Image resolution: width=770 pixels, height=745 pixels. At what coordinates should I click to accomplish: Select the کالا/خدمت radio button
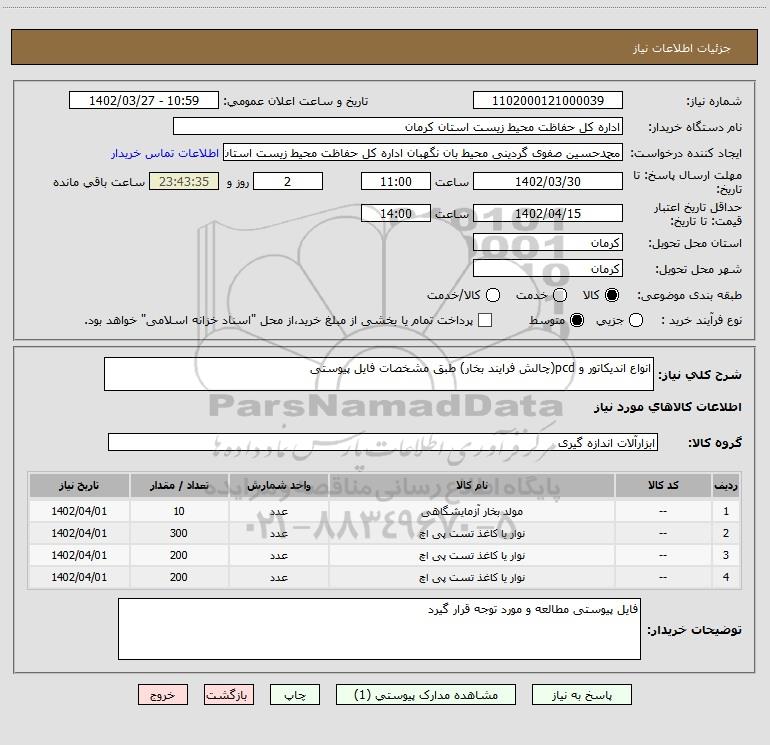tap(493, 295)
